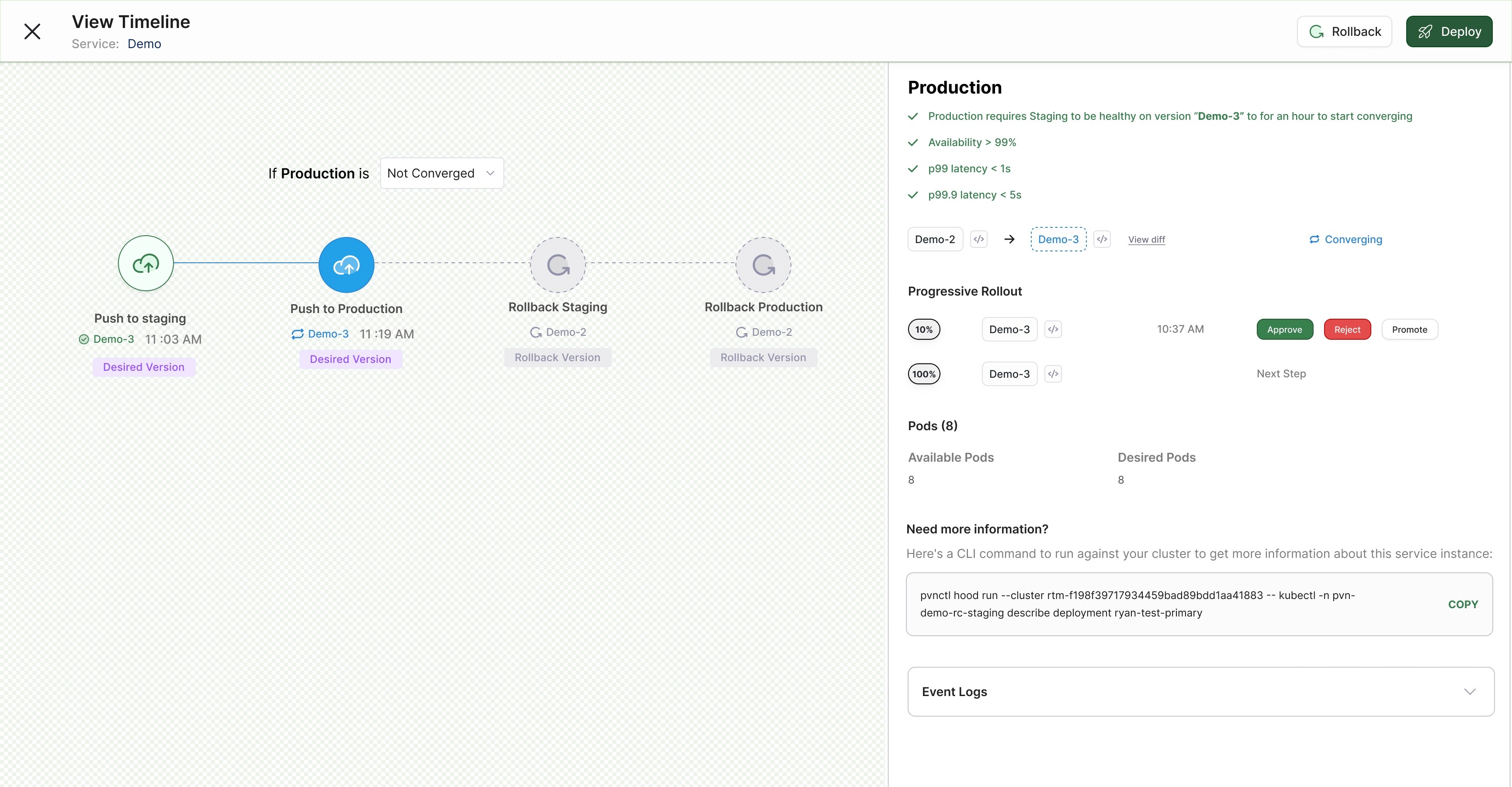Click code icon in 100% rollout row
Image resolution: width=1512 pixels, height=787 pixels.
(x=1053, y=374)
